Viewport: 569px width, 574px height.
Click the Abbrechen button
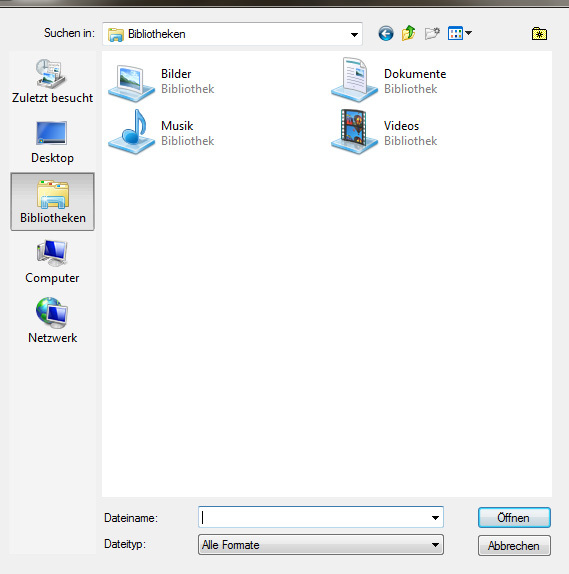tap(514, 545)
